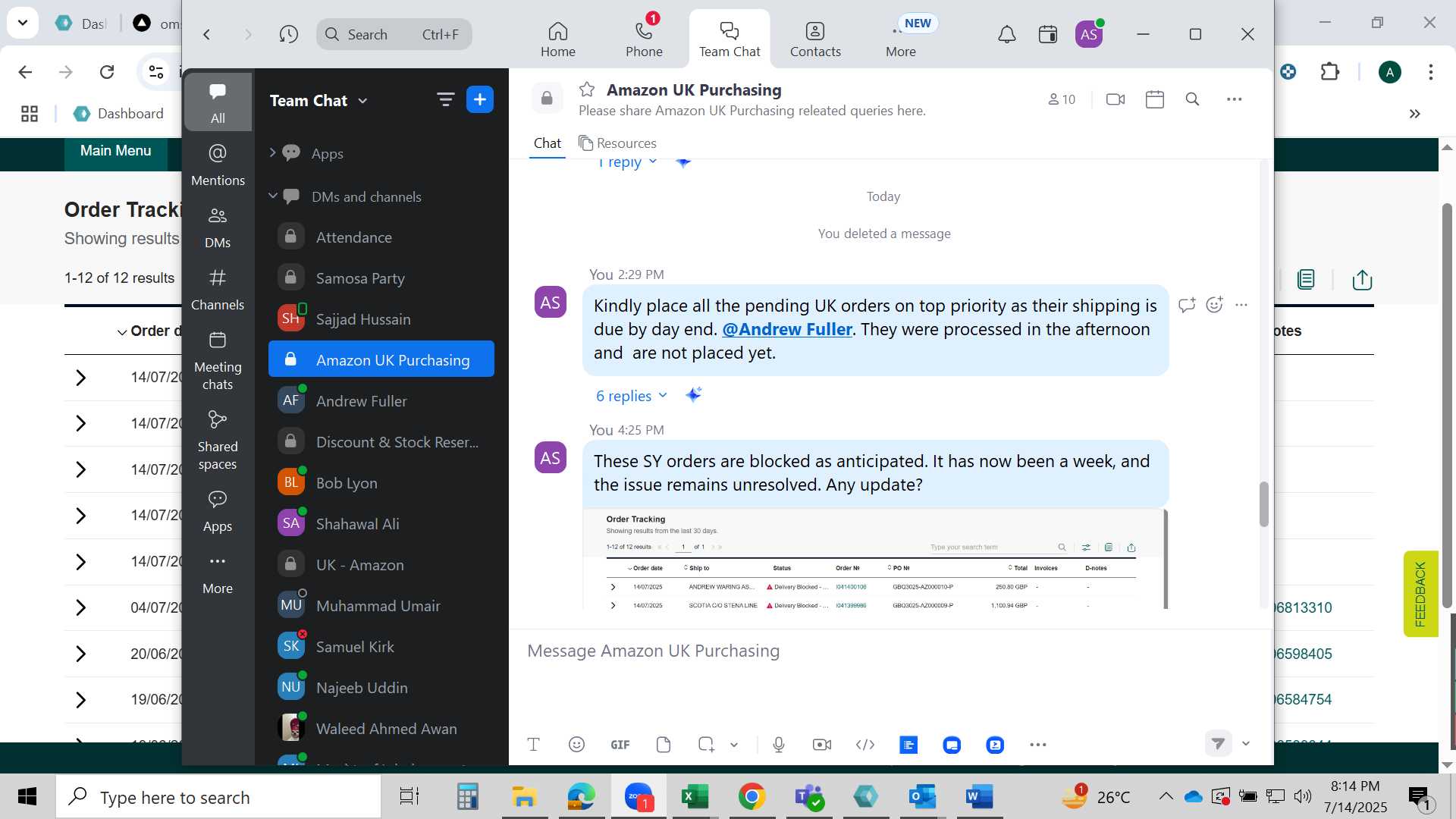Open the Phone tab
The image size is (1456, 819).
click(644, 39)
